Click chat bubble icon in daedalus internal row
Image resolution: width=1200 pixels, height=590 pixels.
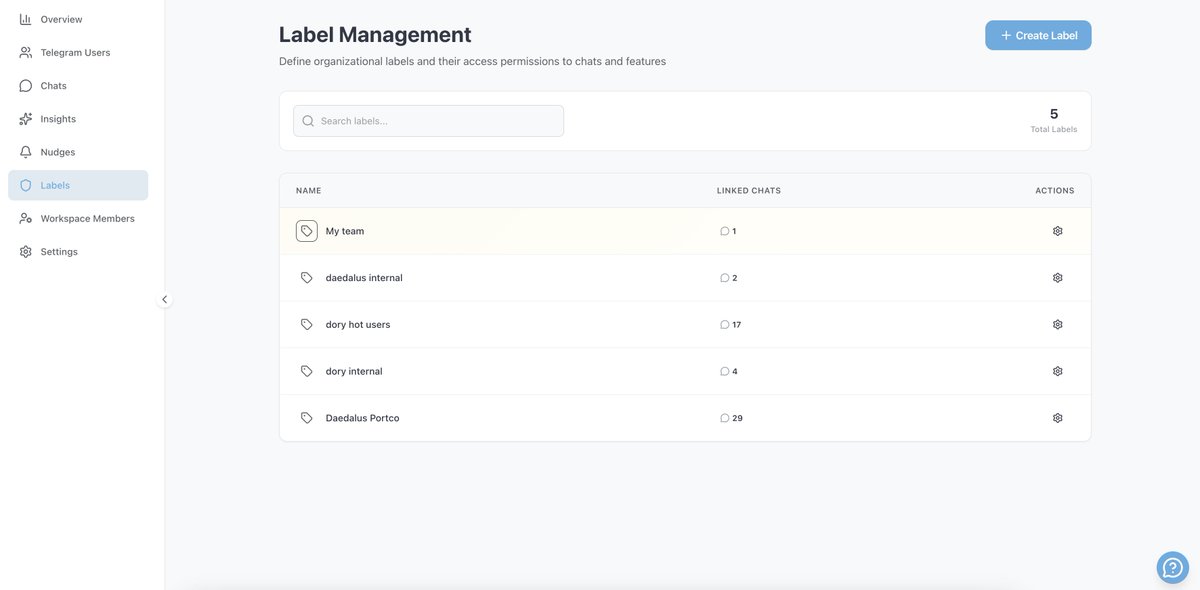pos(725,278)
